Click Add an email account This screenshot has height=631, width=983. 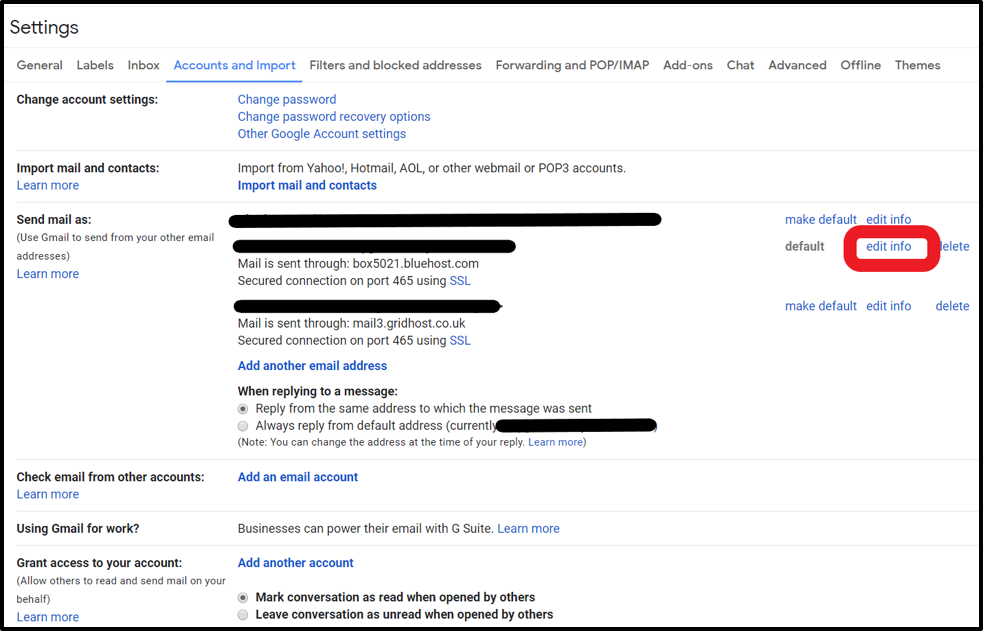(297, 477)
